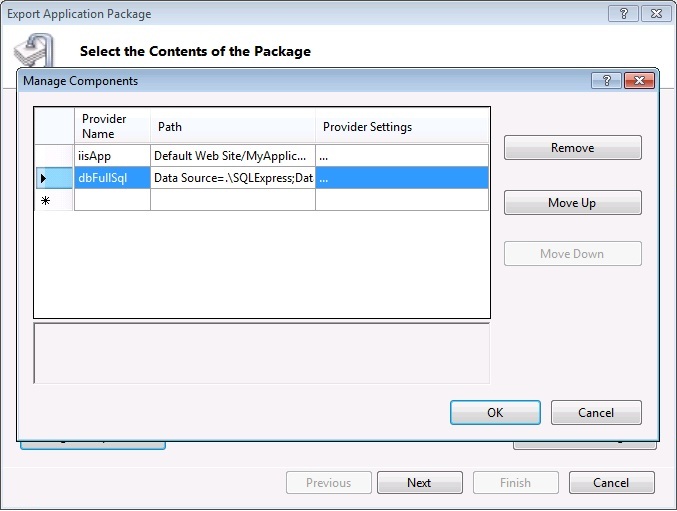
Task: Click the new row asterisk header
Action: (54, 200)
